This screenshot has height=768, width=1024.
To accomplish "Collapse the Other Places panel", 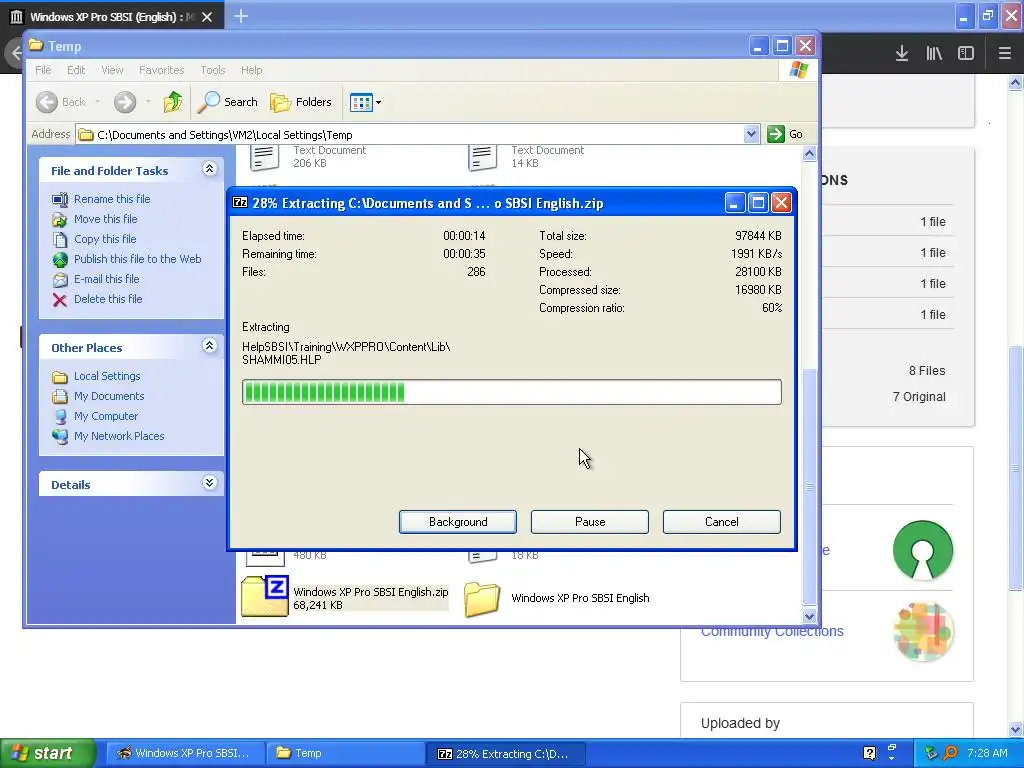I will point(209,346).
